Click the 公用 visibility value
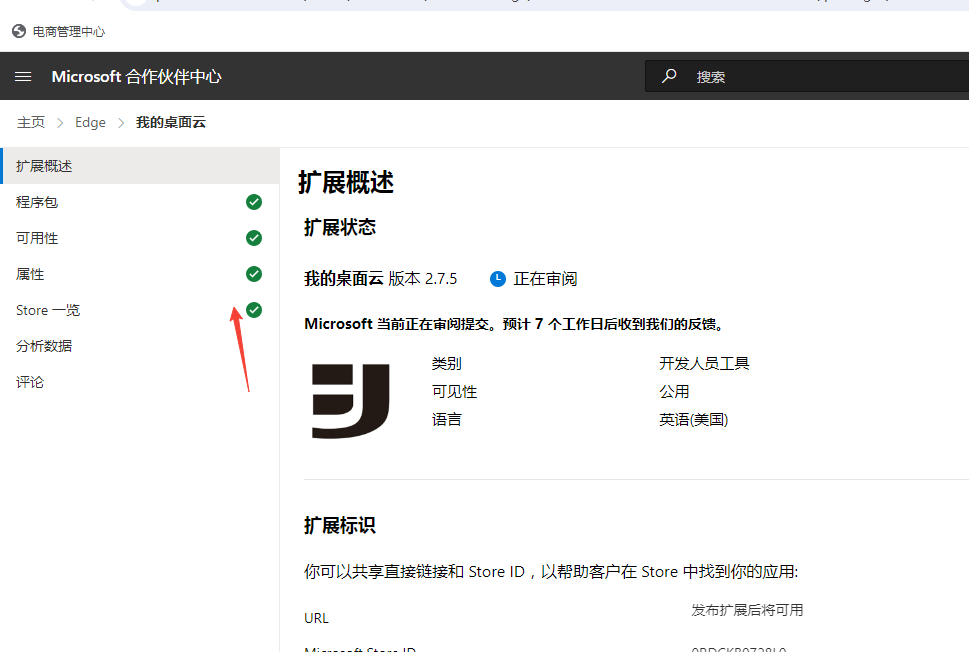 point(674,392)
